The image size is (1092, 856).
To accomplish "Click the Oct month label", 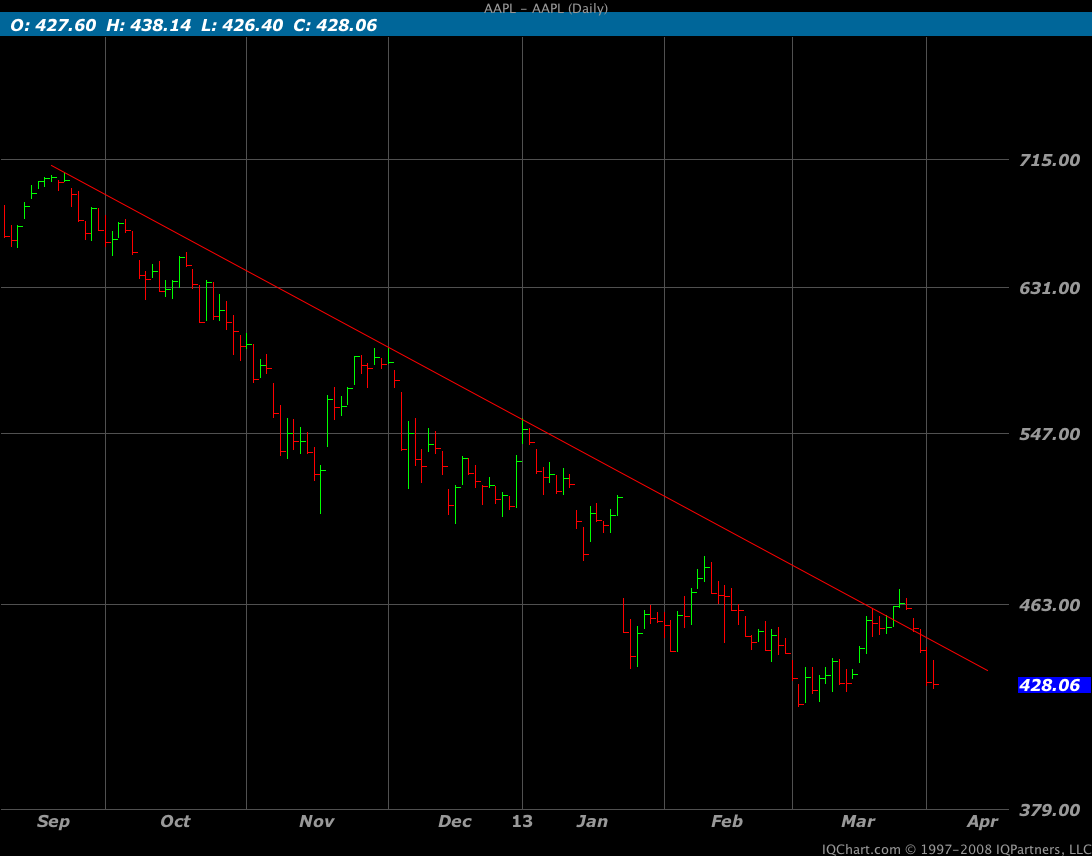I will coord(176,822).
